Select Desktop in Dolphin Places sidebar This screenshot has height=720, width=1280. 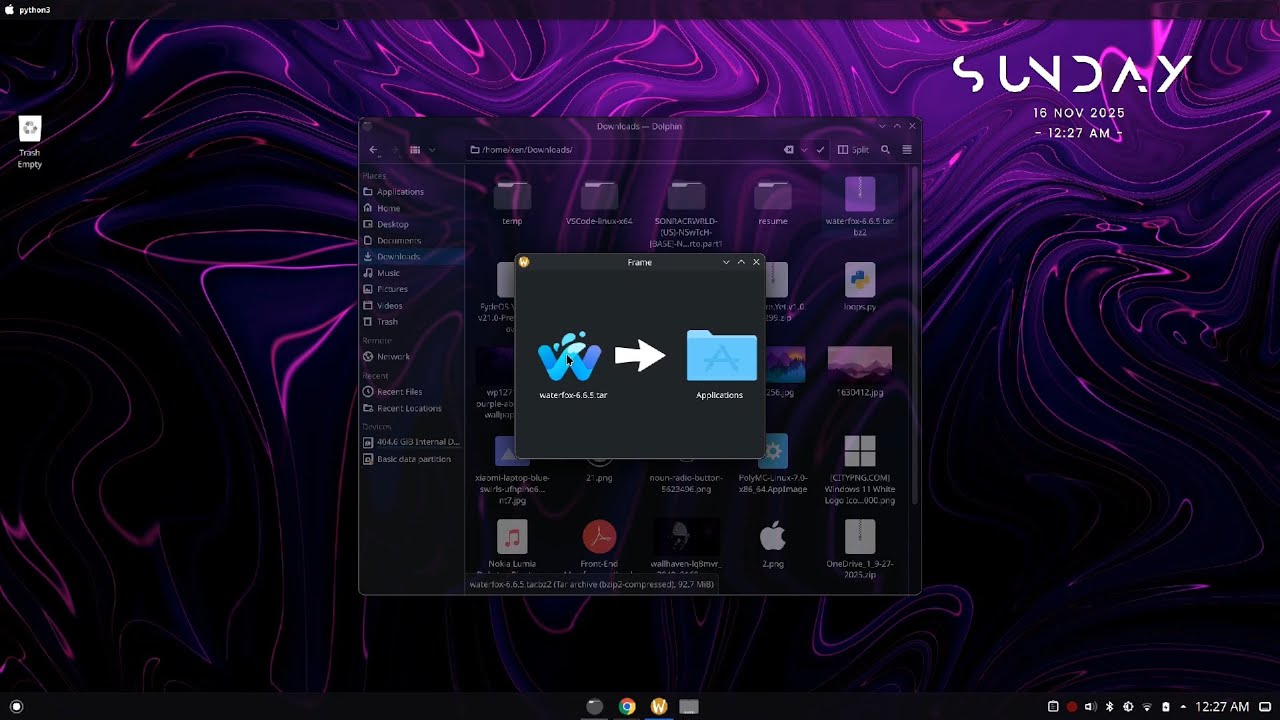tap(413, 224)
